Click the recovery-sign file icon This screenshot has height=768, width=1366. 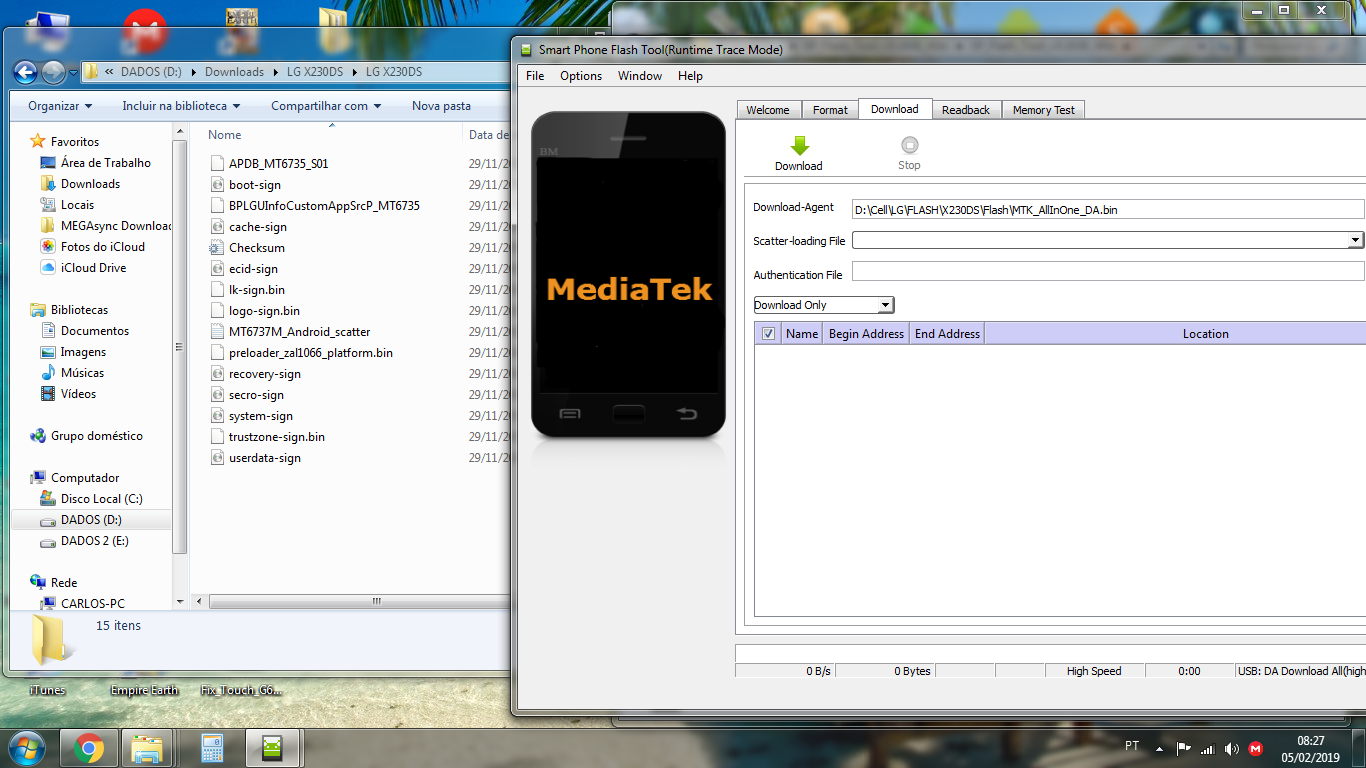click(218, 374)
